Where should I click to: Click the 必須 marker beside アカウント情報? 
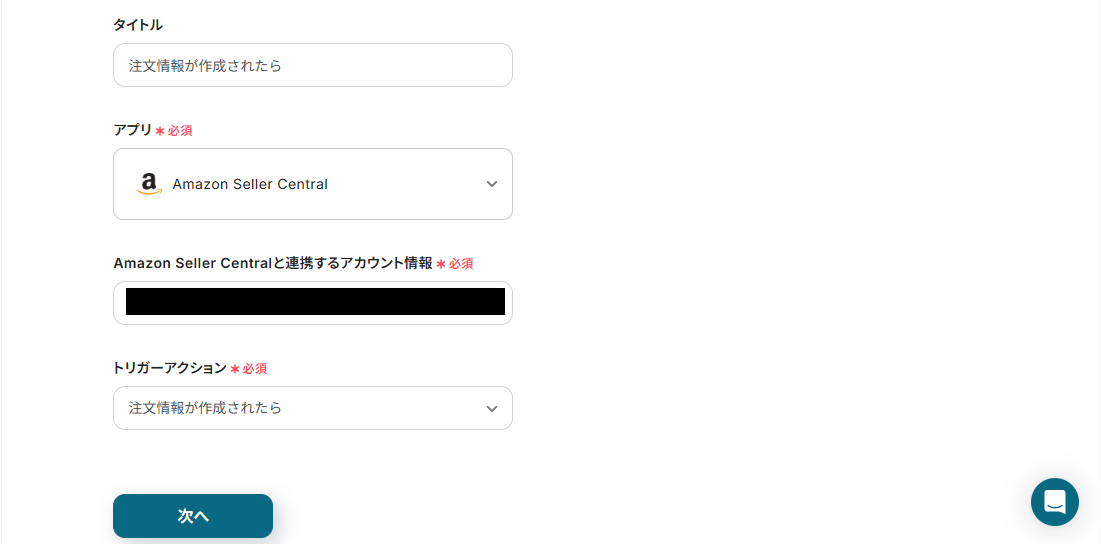[460, 264]
